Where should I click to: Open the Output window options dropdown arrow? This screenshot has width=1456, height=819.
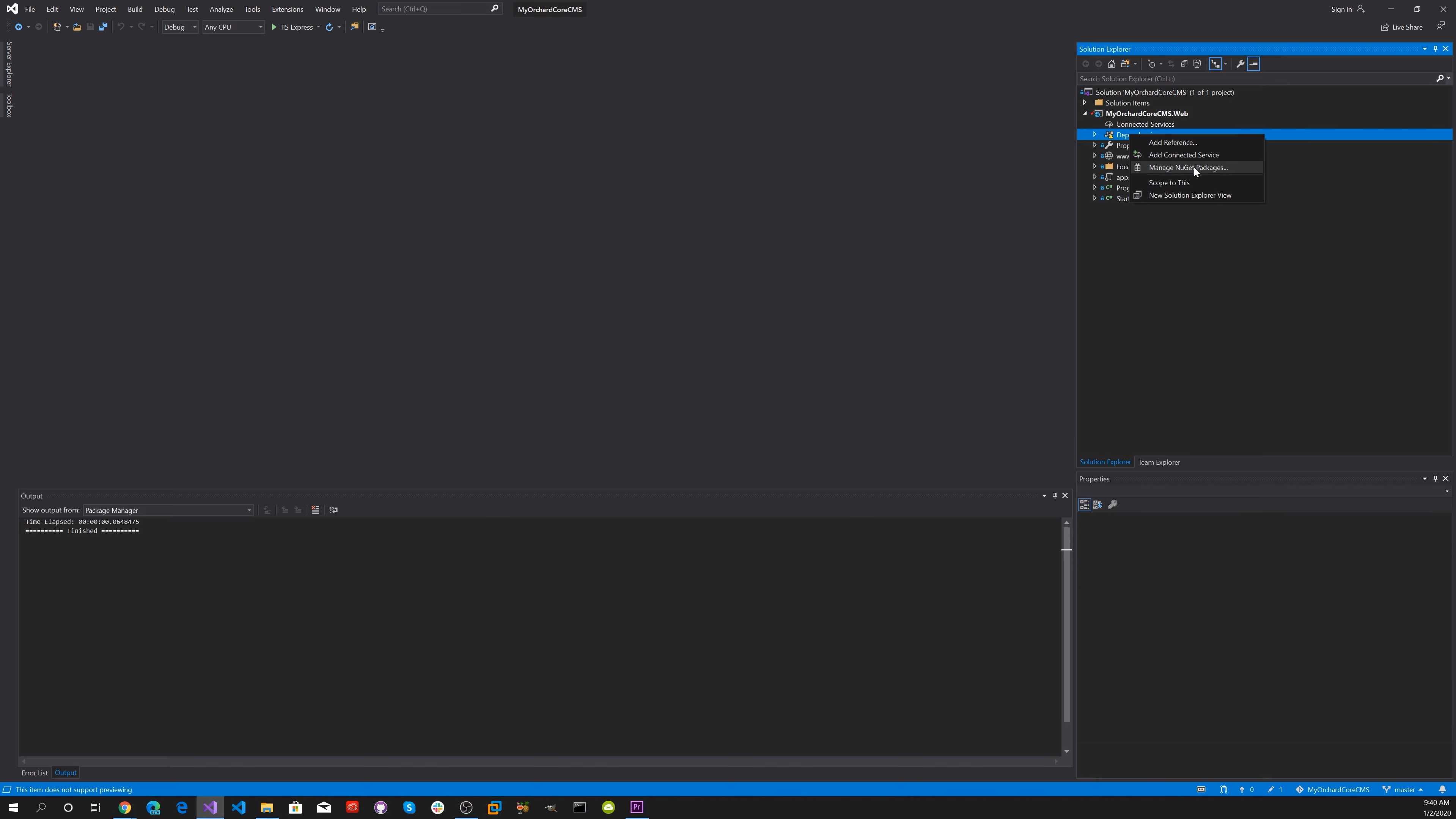coord(1044,496)
